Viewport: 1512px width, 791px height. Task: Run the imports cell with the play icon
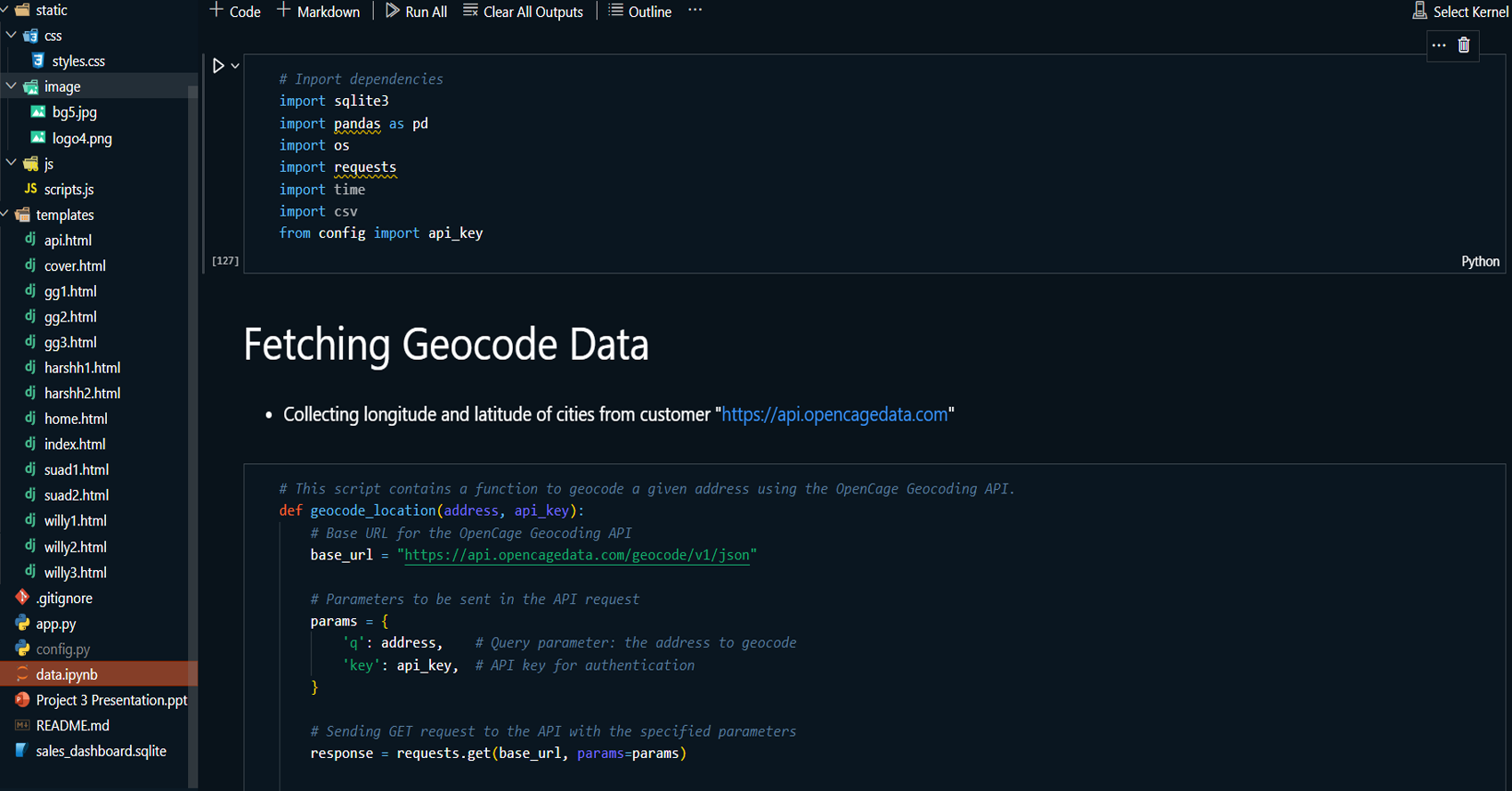[218, 66]
